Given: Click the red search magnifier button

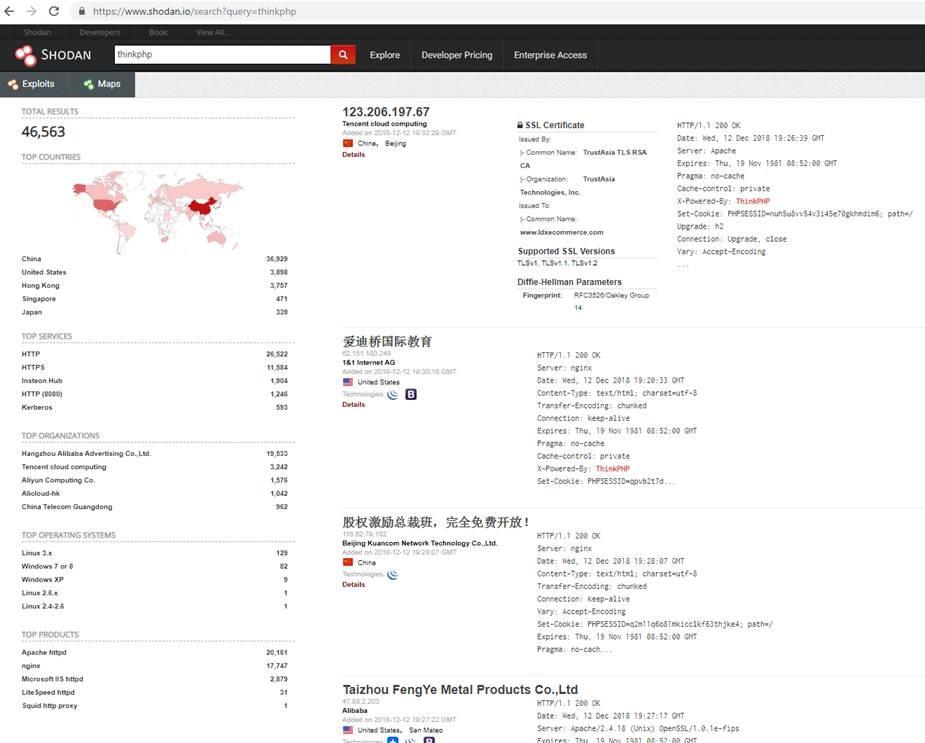Looking at the screenshot, I should coord(343,55).
